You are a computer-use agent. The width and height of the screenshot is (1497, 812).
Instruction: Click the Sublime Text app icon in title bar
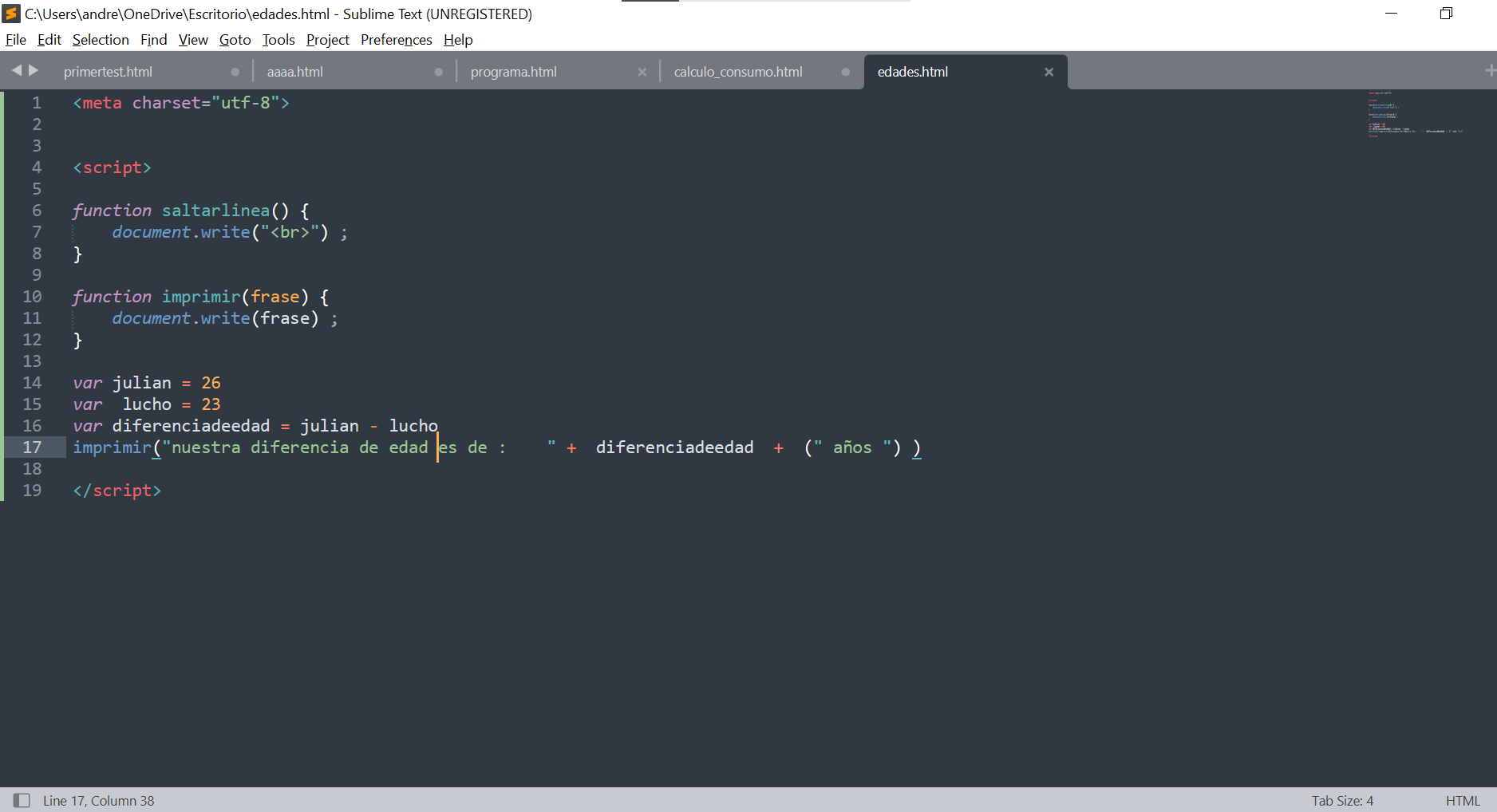[11, 14]
